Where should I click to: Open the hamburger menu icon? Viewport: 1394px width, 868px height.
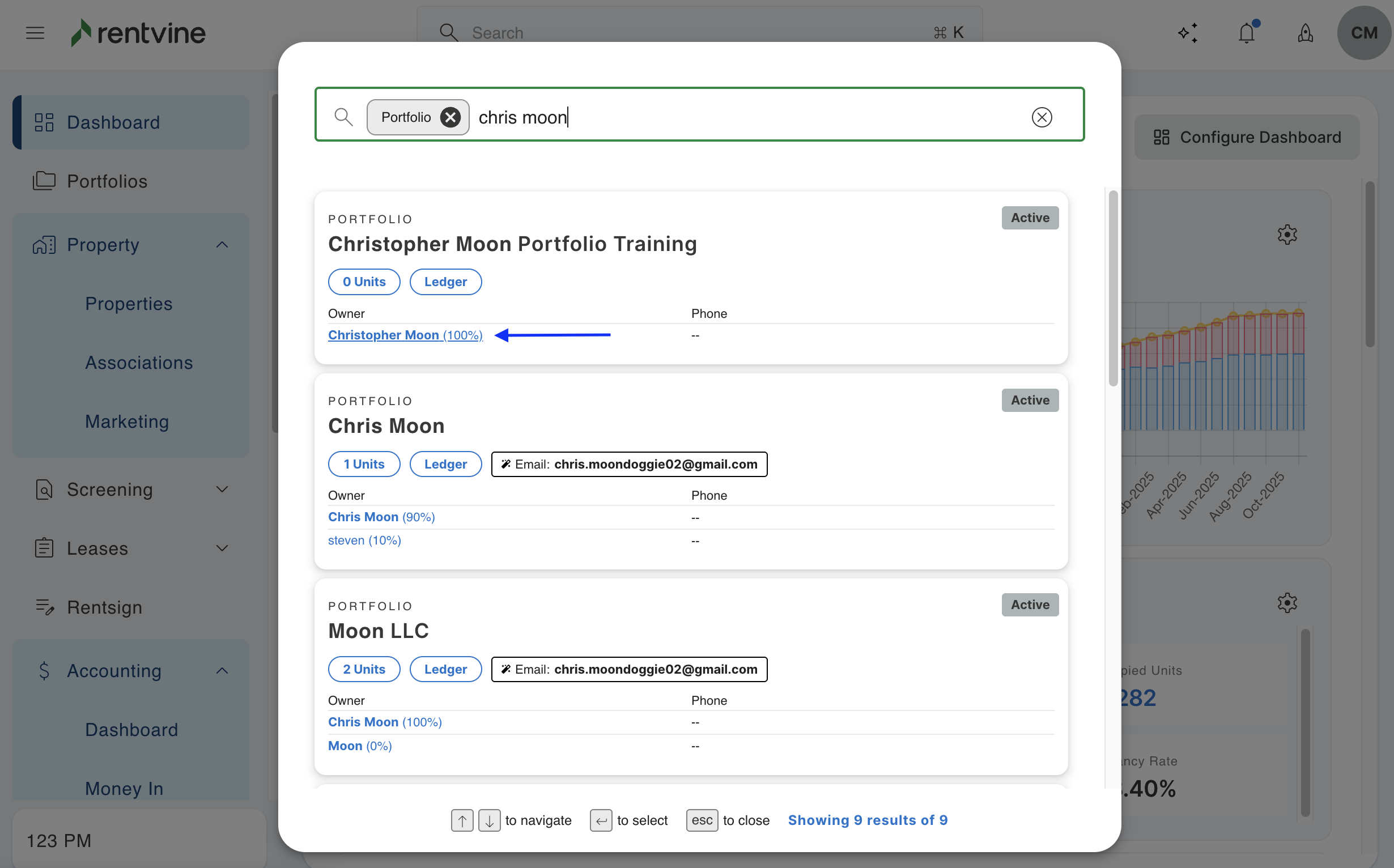point(35,33)
